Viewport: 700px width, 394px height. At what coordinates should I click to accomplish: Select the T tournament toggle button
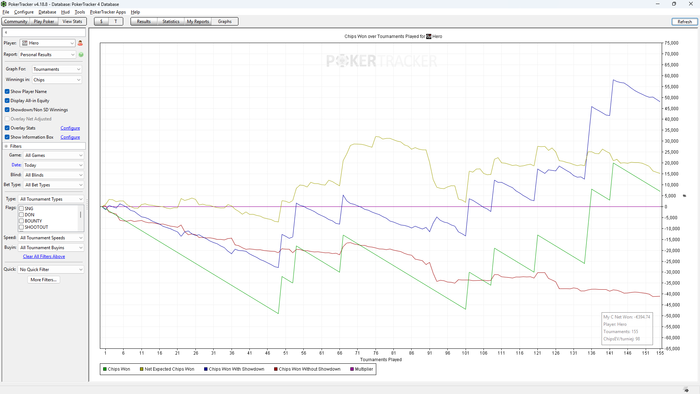tap(116, 21)
